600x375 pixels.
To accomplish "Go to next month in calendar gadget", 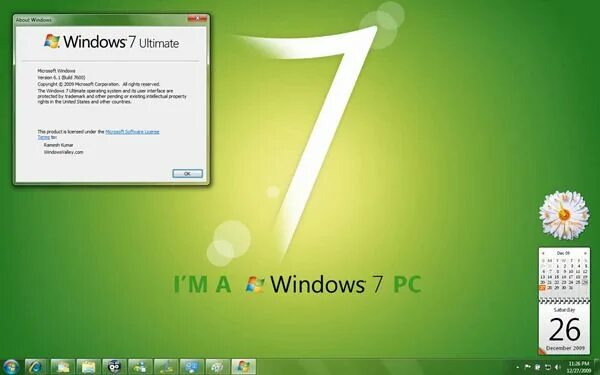I will coord(585,253).
